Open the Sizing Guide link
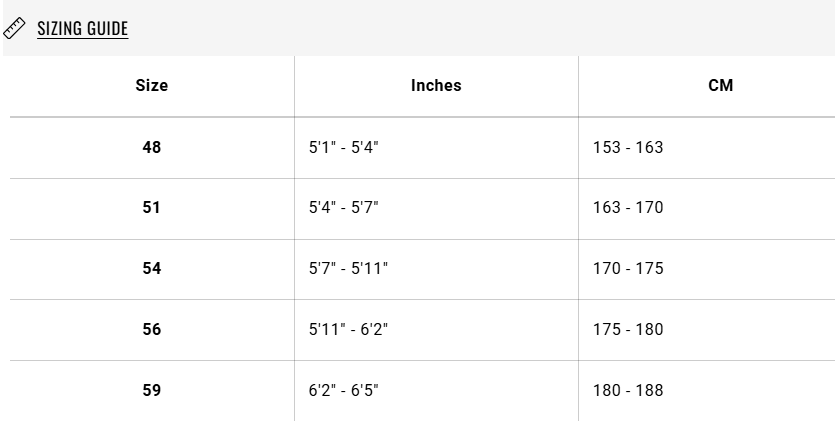Screen dimensions: 835x435 pos(83,28)
